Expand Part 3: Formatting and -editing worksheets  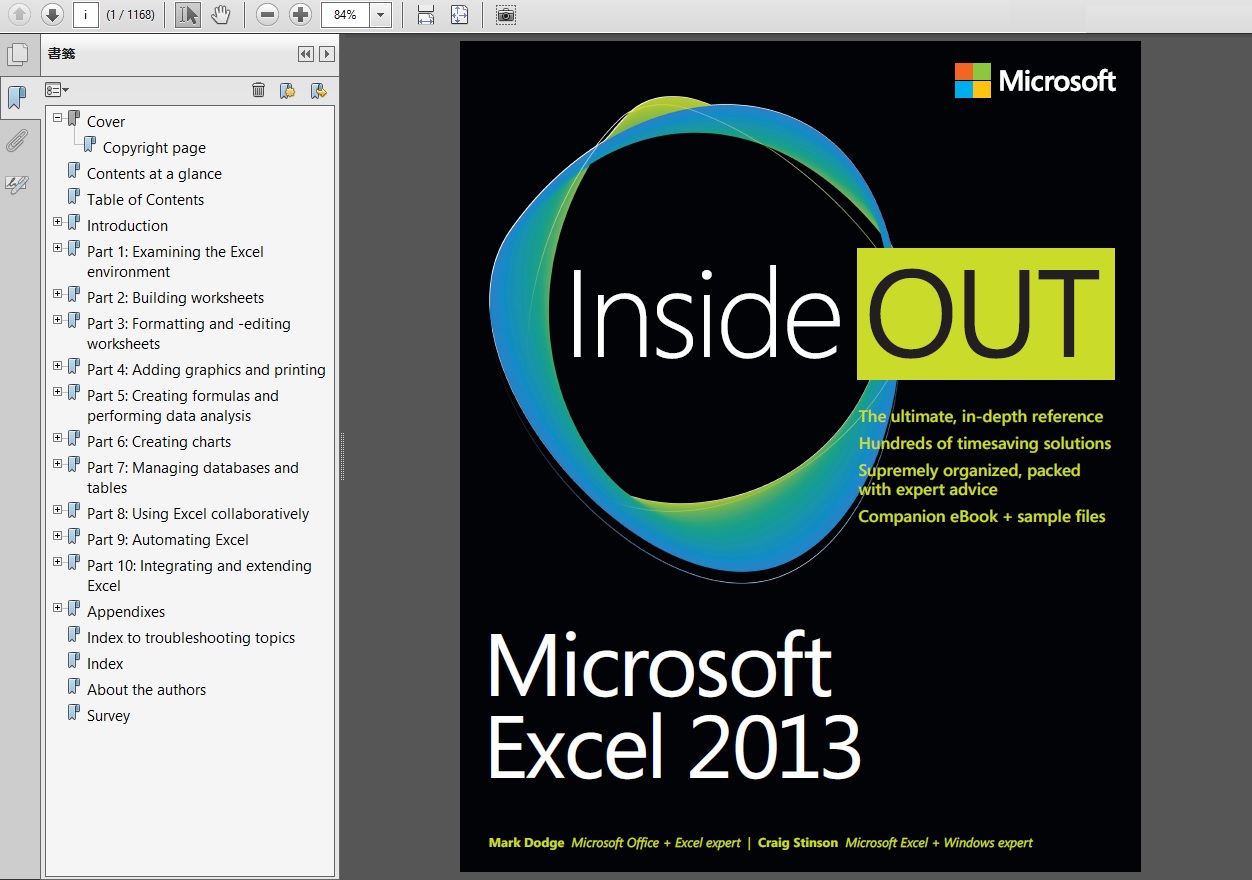(58, 320)
